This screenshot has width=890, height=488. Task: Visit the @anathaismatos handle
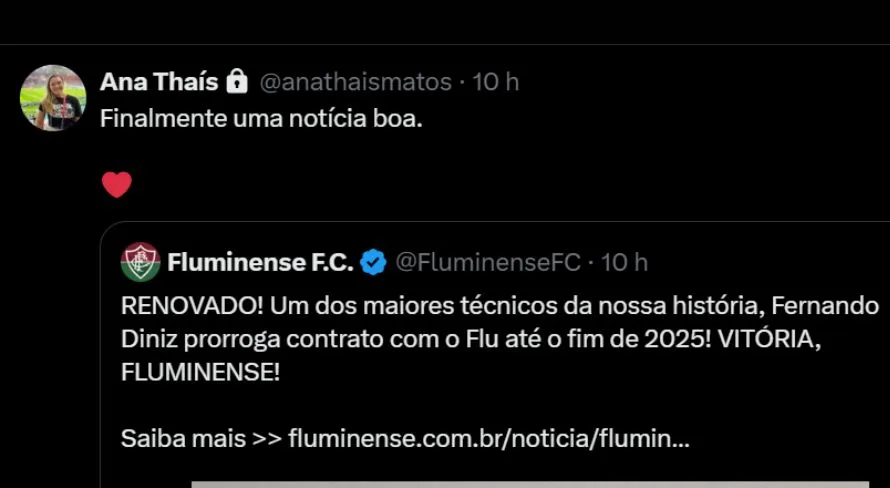tap(355, 81)
